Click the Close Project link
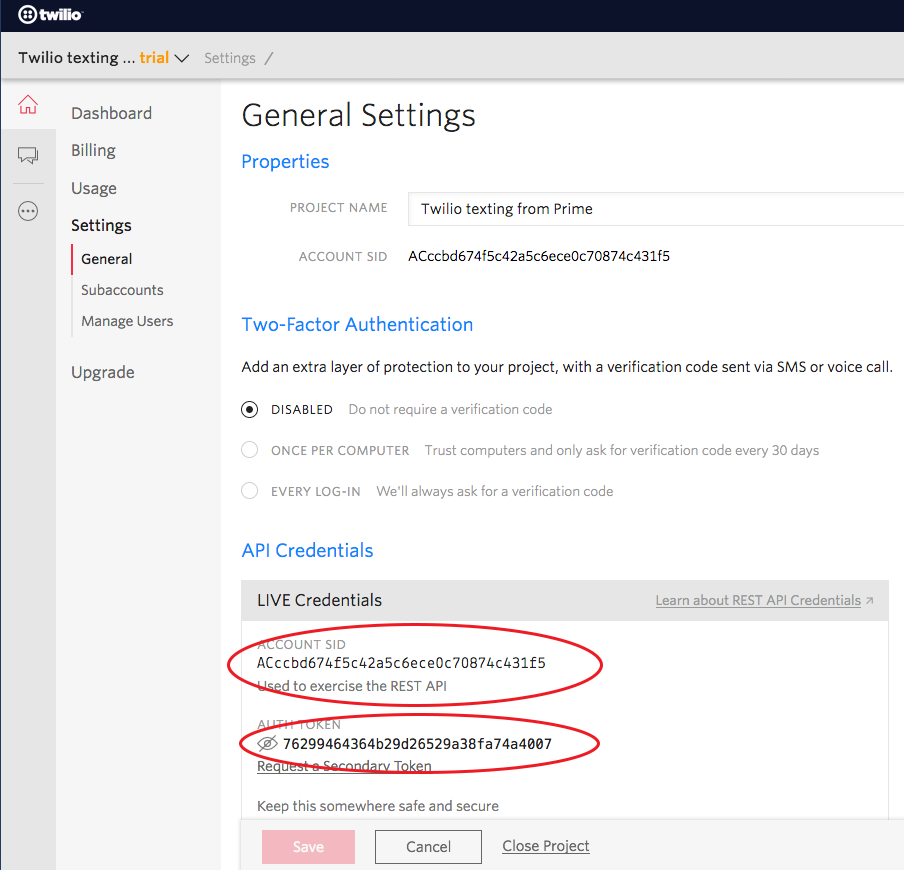 point(546,846)
